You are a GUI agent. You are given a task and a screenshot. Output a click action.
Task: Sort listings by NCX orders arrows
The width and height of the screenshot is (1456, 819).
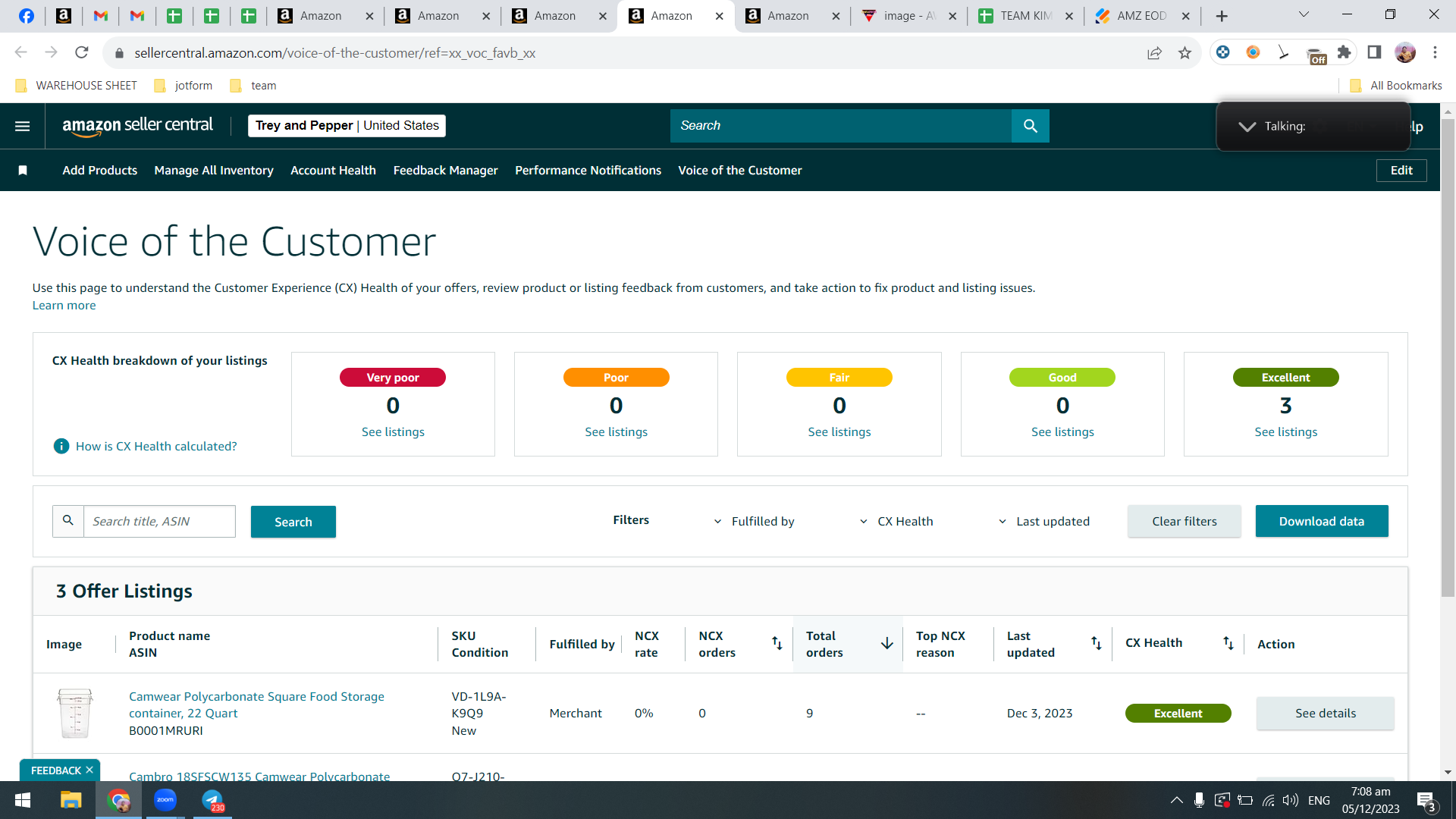[777, 643]
